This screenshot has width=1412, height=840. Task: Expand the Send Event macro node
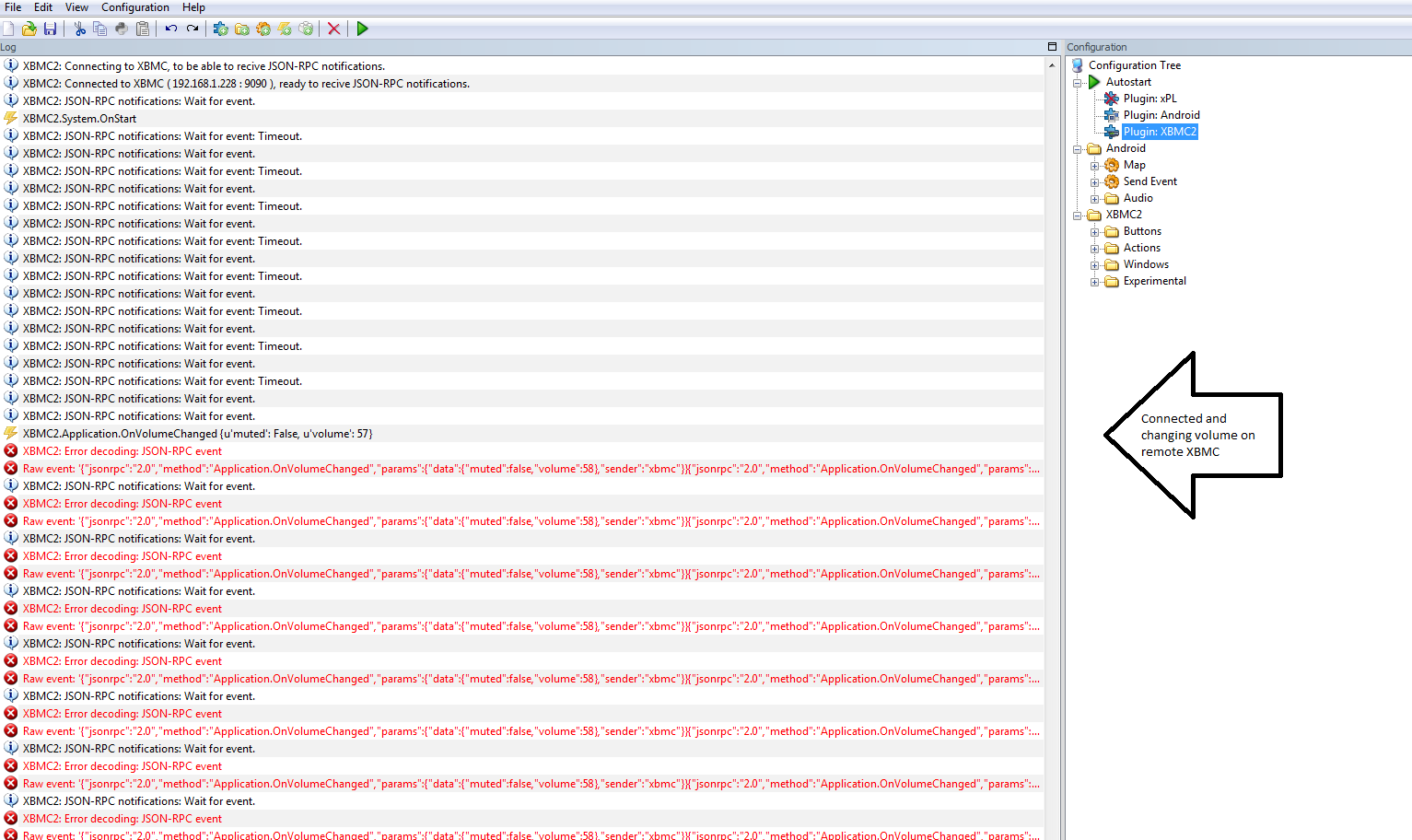(1094, 181)
